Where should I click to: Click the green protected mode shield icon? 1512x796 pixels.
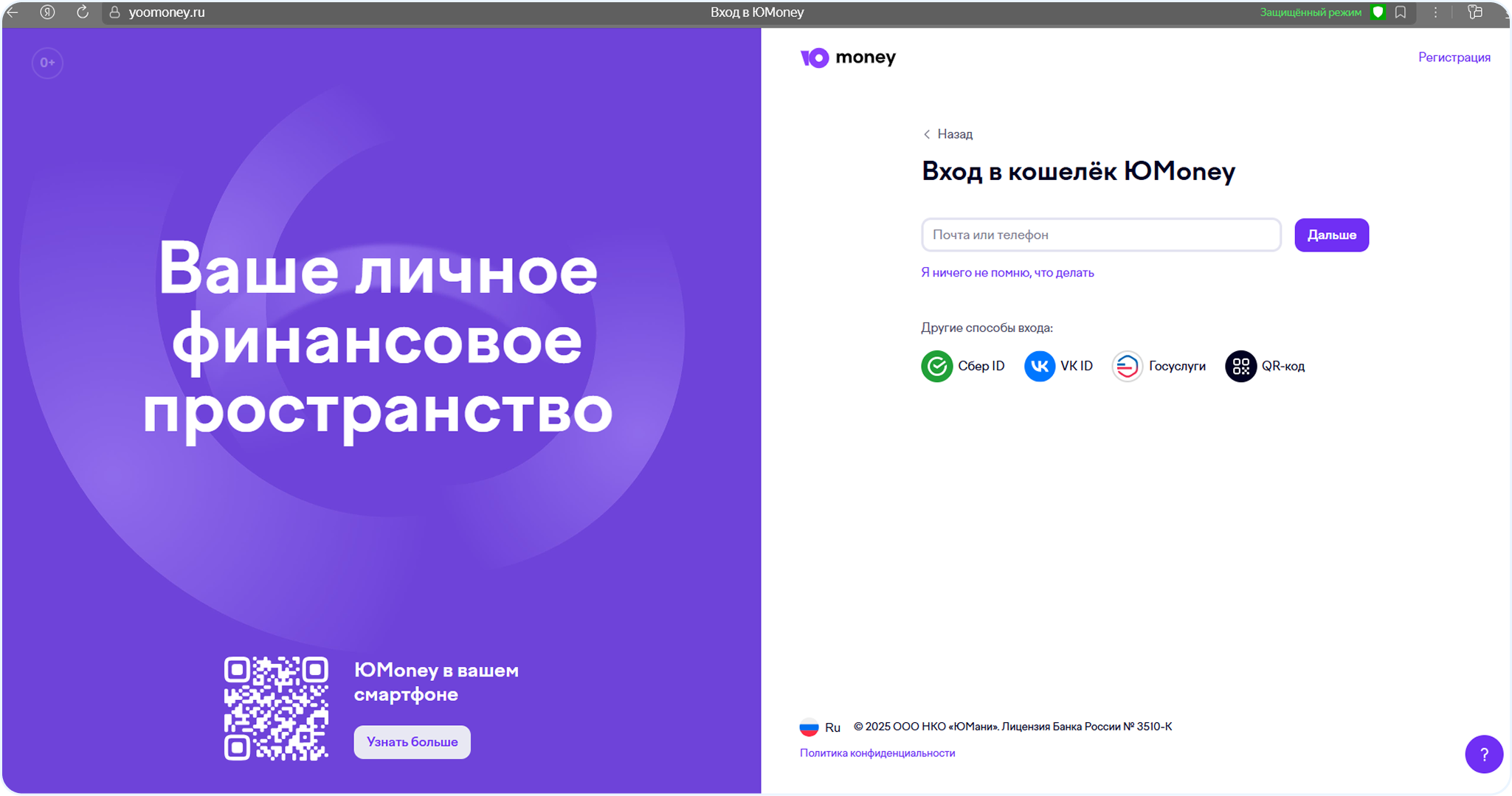pyautogui.click(x=1378, y=13)
